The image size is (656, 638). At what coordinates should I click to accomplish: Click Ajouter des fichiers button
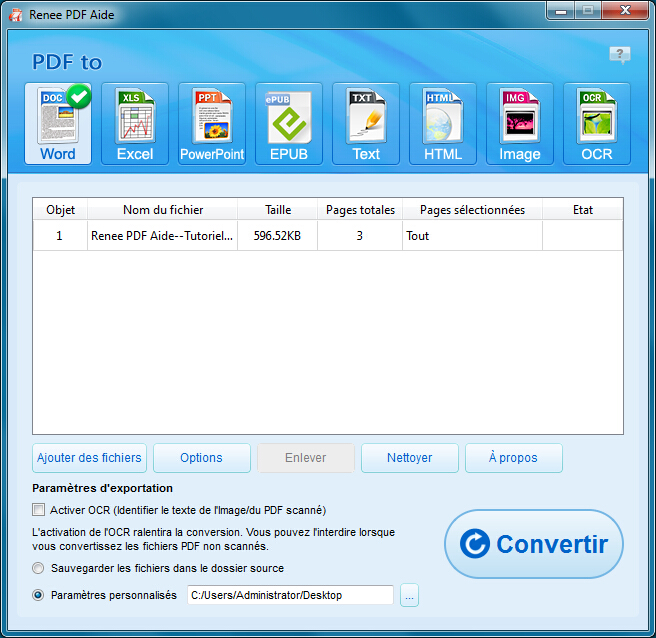[90, 458]
